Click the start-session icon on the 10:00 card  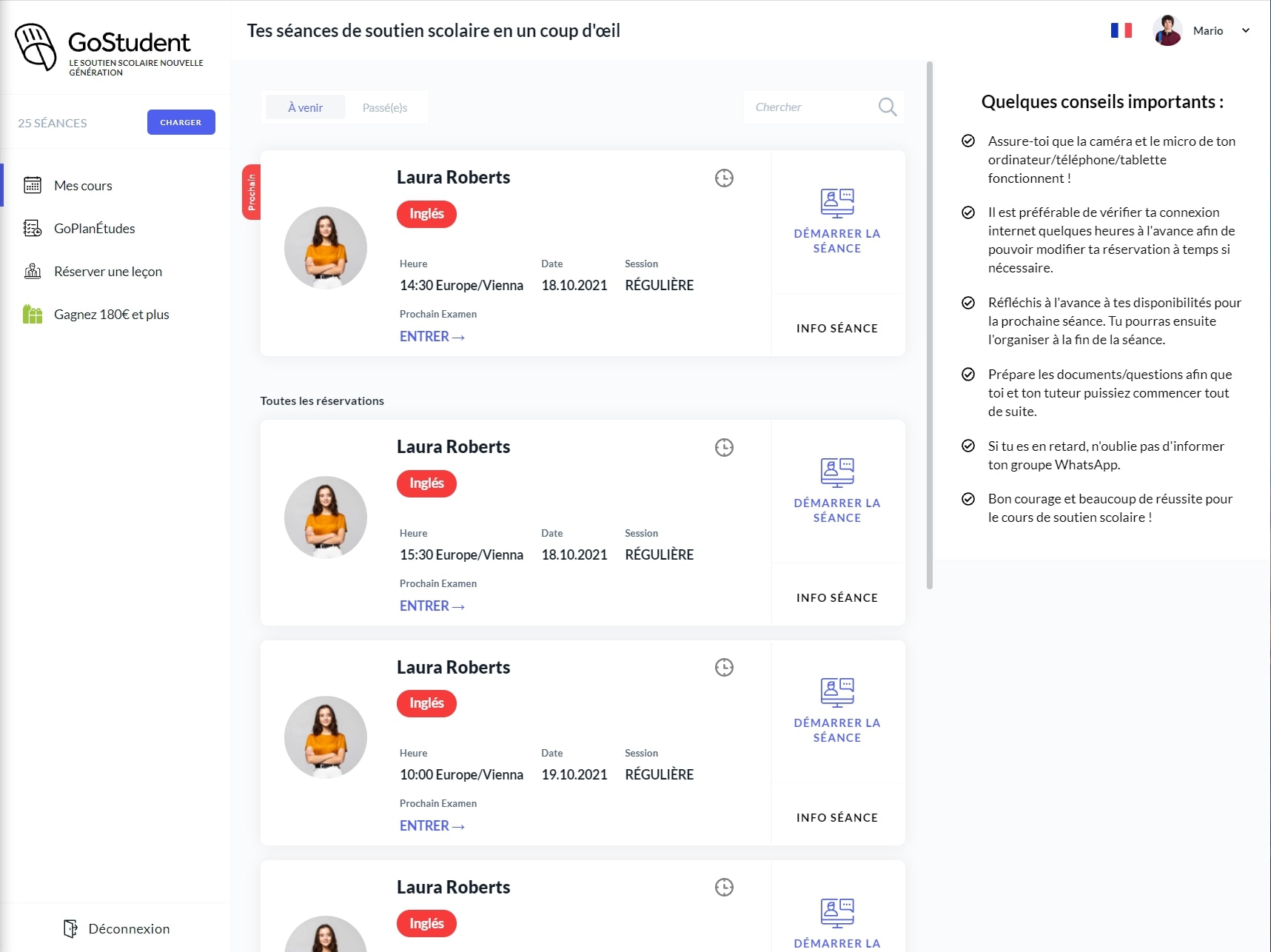point(837,692)
